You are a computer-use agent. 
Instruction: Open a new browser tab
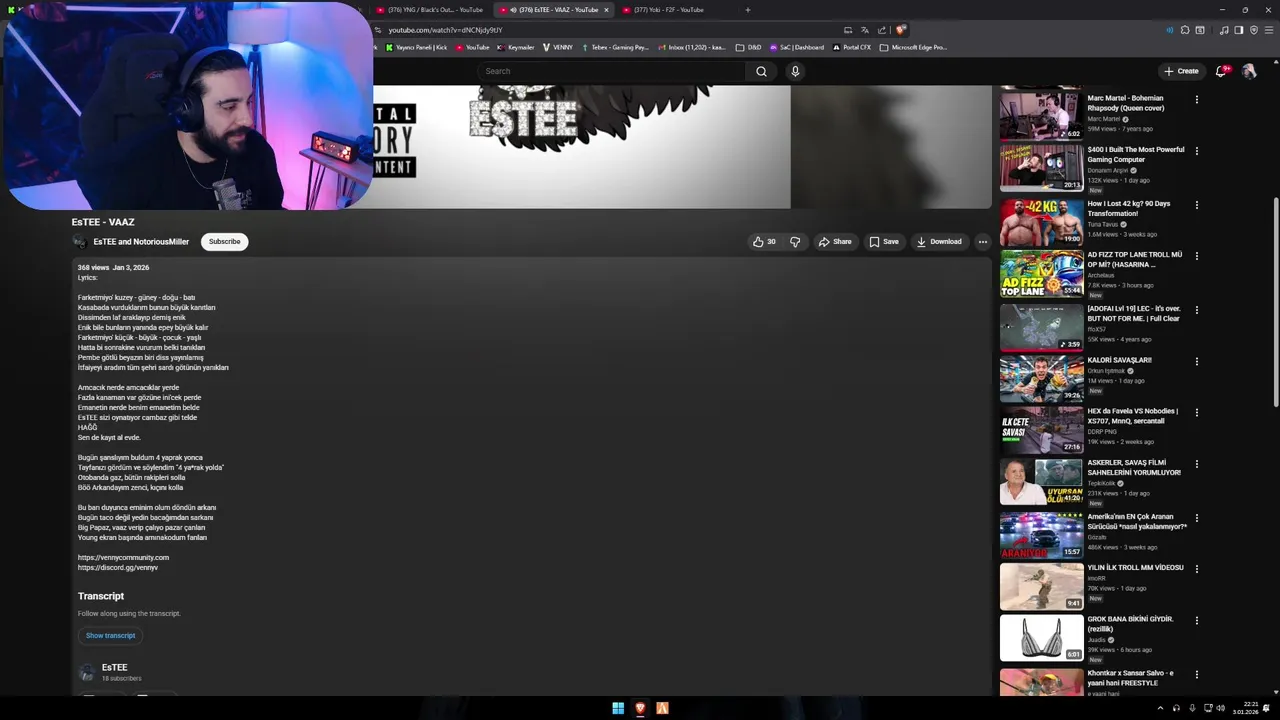[747, 10]
